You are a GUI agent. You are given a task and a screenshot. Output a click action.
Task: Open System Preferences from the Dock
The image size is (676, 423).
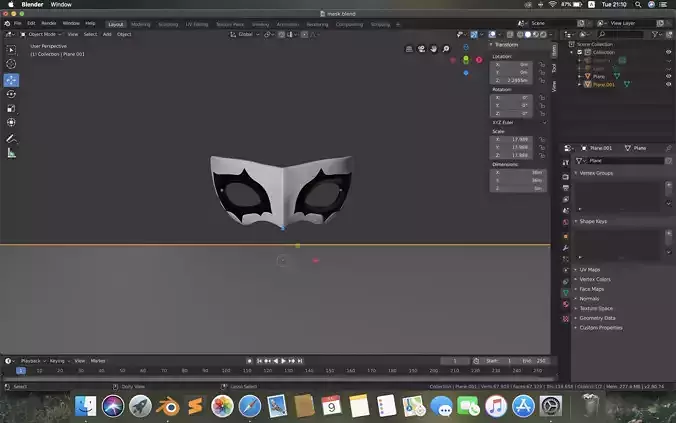point(551,406)
